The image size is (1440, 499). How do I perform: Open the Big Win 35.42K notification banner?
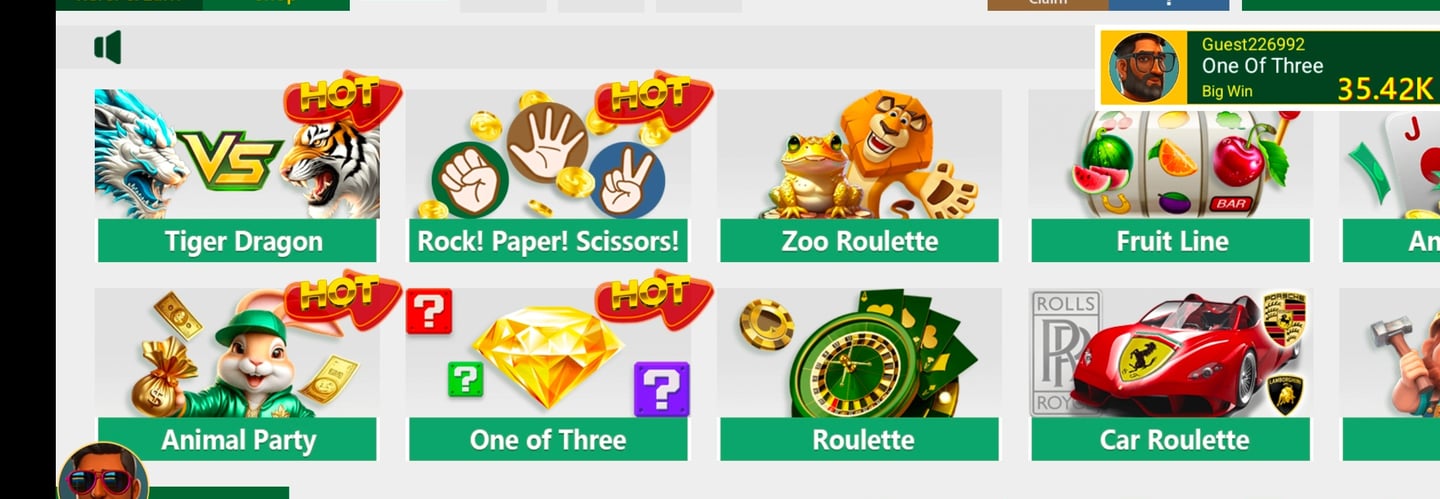pyautogui.click(x=1268, y=67)
